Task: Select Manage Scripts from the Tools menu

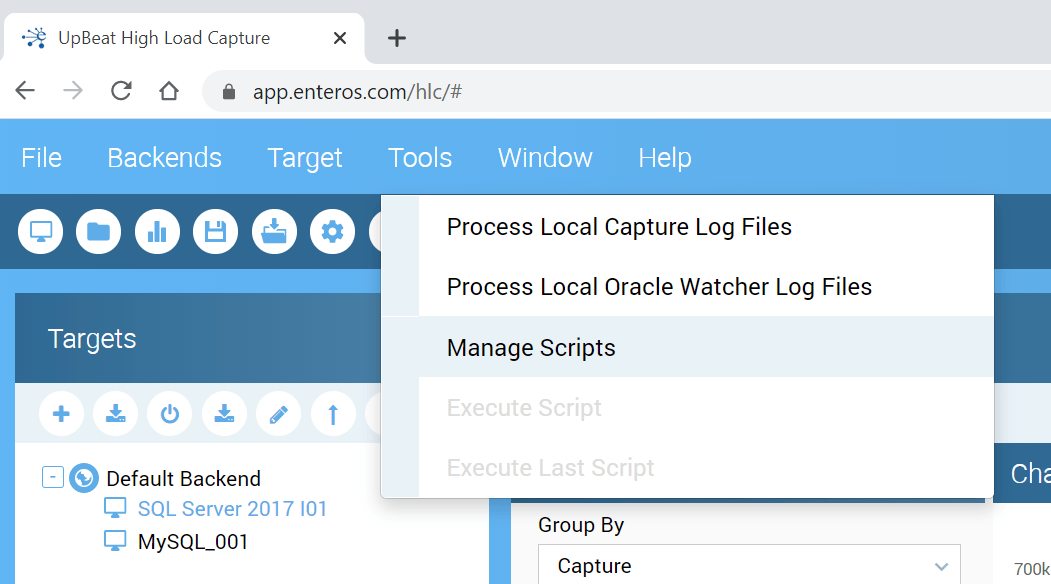Action: click(531, 348)
